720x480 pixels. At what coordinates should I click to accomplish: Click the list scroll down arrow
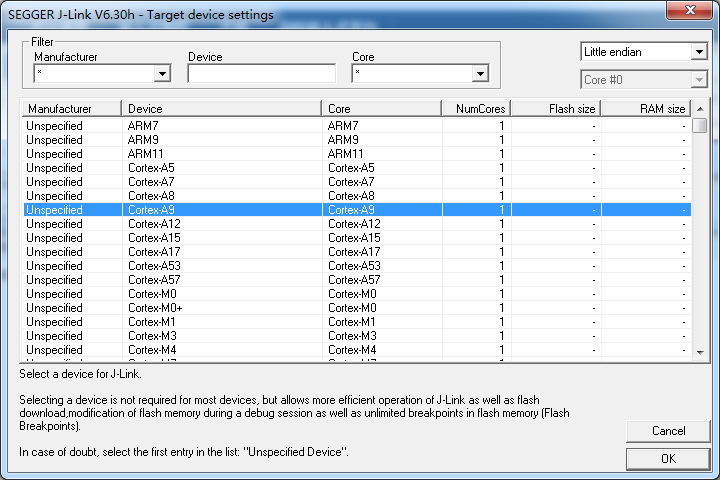700,353
